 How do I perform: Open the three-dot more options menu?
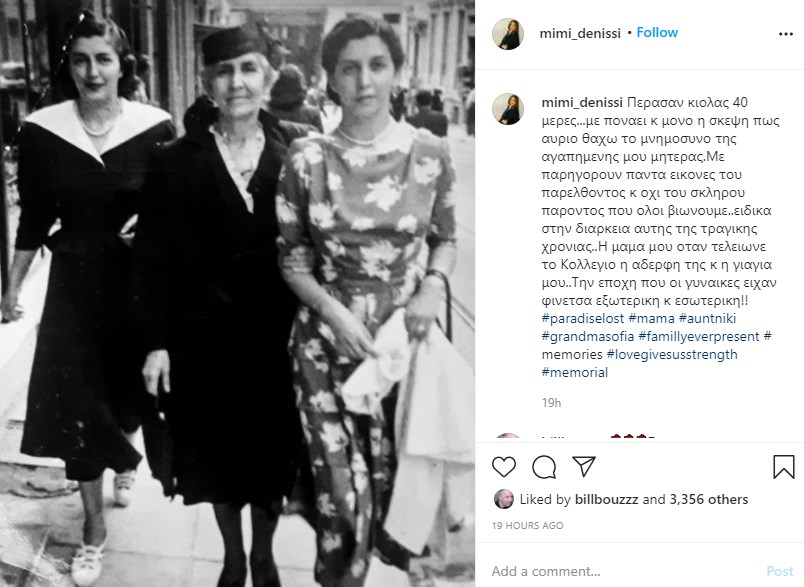click(786, 34)
